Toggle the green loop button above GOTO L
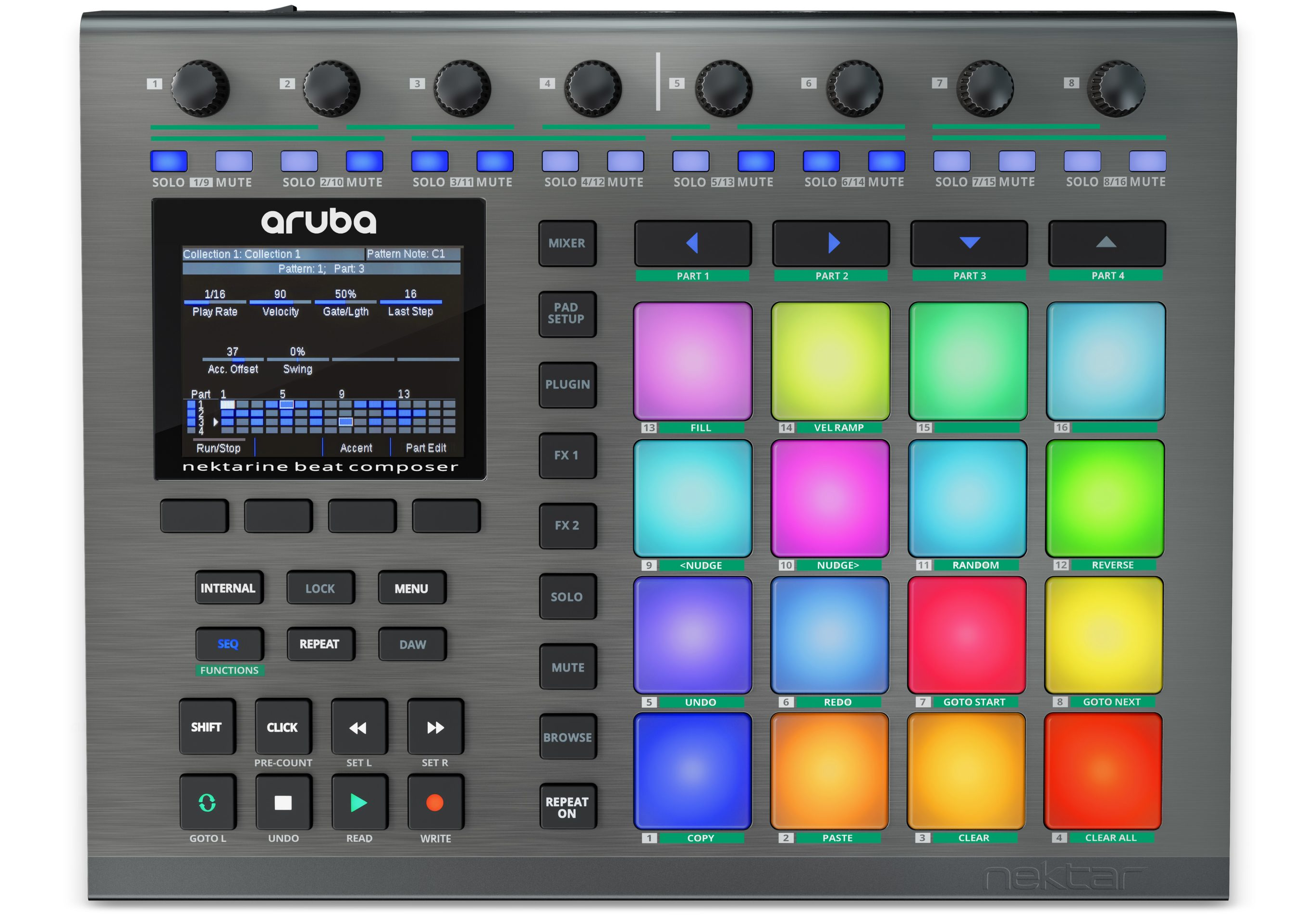The height and width of the screenshot is (921, 1316). [208, 802]
